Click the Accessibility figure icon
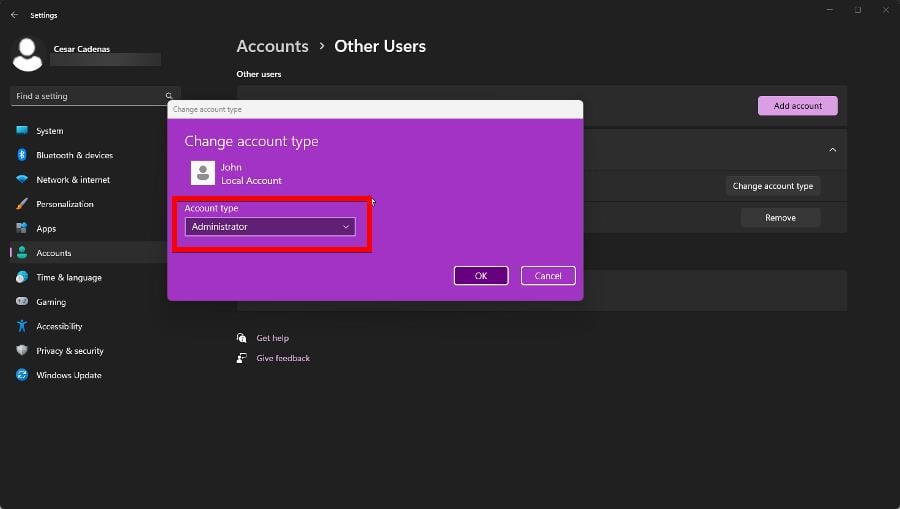The width and height of the screenshot is (900, 509). click(22, 326)
